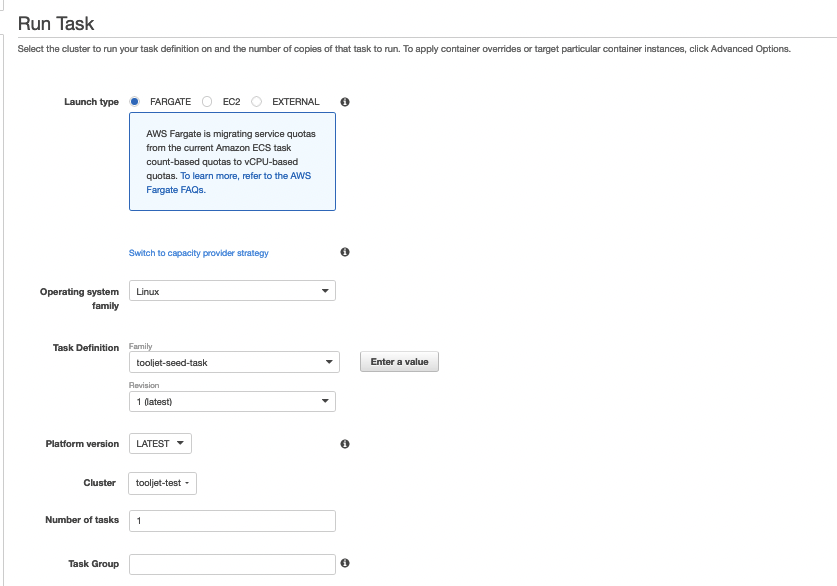This screenshot has height=586, width=837.
Task: Click Switch to capacity provider strategy link
Action: pos(199,253)
